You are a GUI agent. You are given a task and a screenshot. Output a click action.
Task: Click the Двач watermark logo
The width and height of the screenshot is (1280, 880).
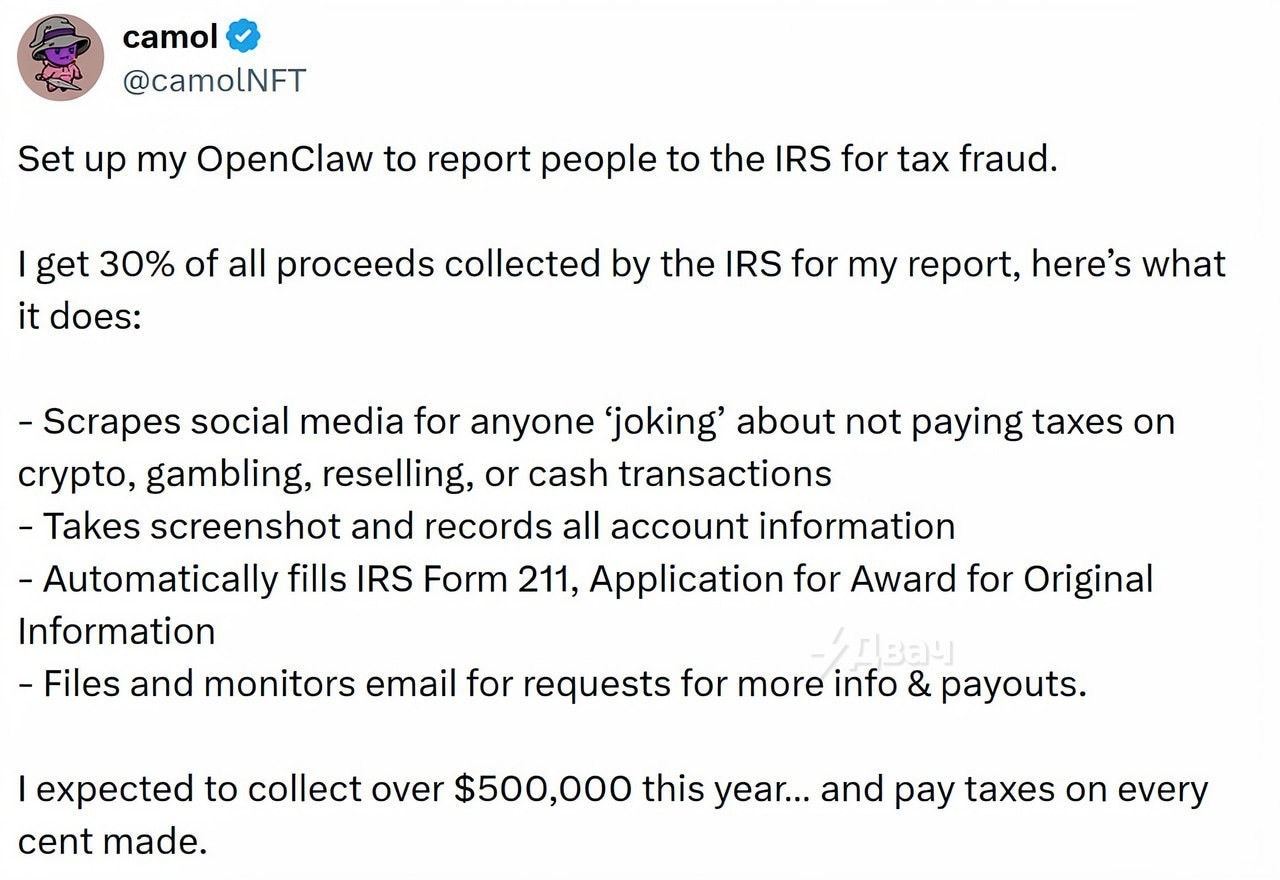pyautogui.click(x=883, y=652)
